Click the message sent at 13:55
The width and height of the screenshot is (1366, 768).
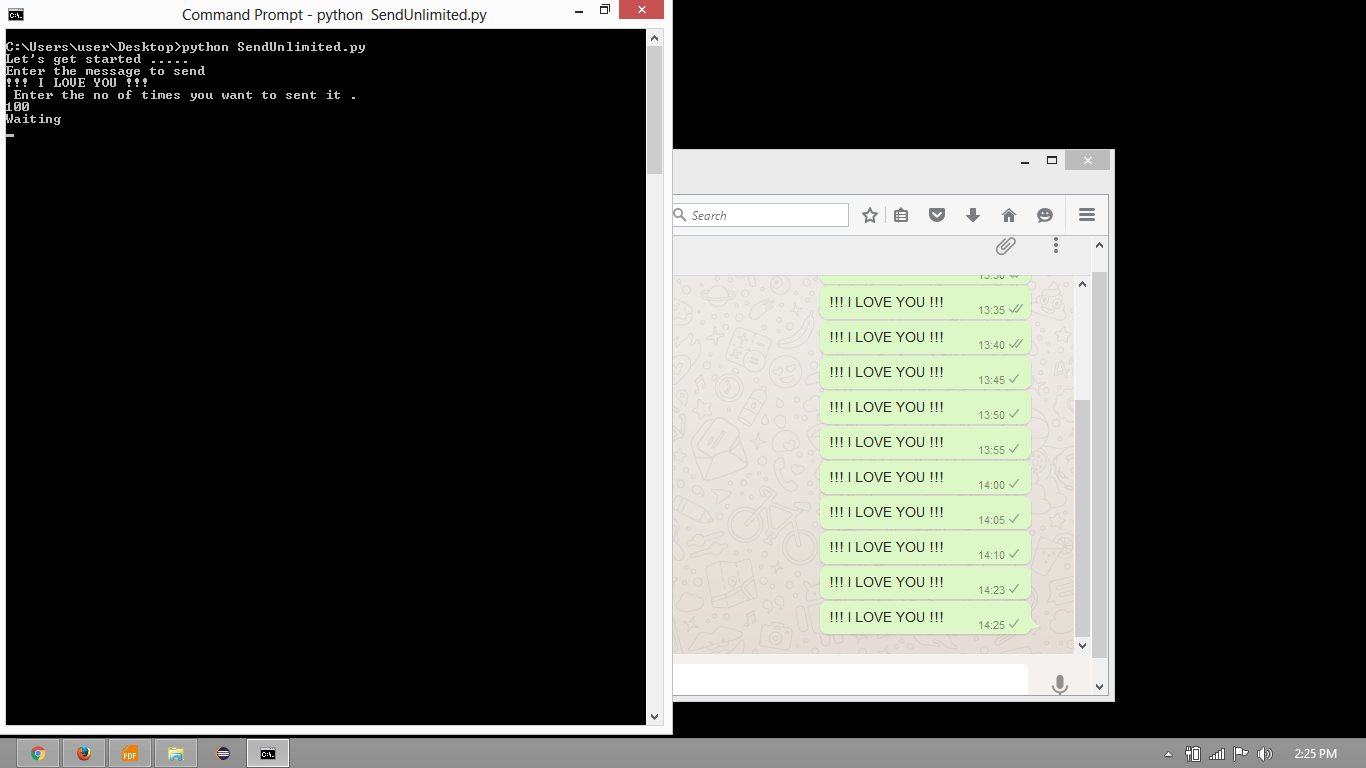tap(925, 443)
